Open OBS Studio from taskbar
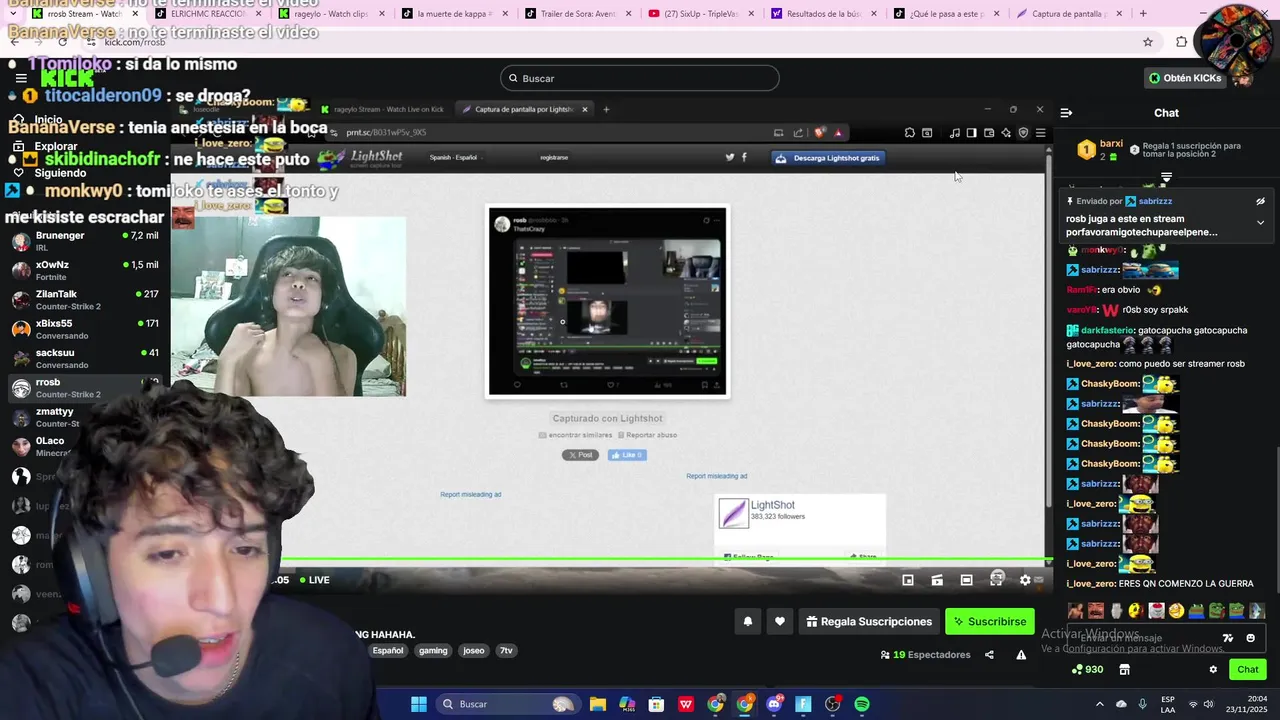The width and height of the screenshot is (1280, 720). [833, 704]
